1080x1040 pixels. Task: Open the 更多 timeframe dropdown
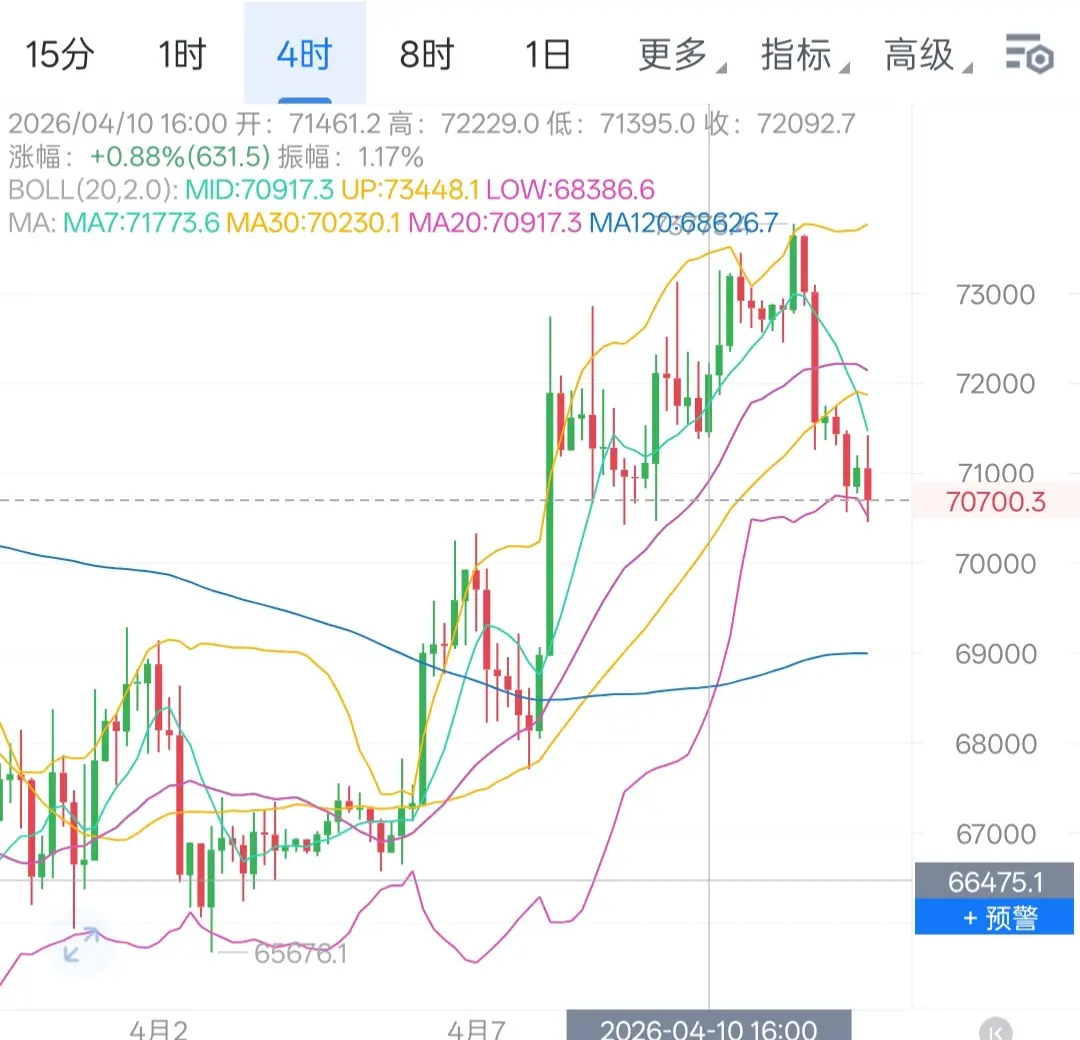click(681, 54)
